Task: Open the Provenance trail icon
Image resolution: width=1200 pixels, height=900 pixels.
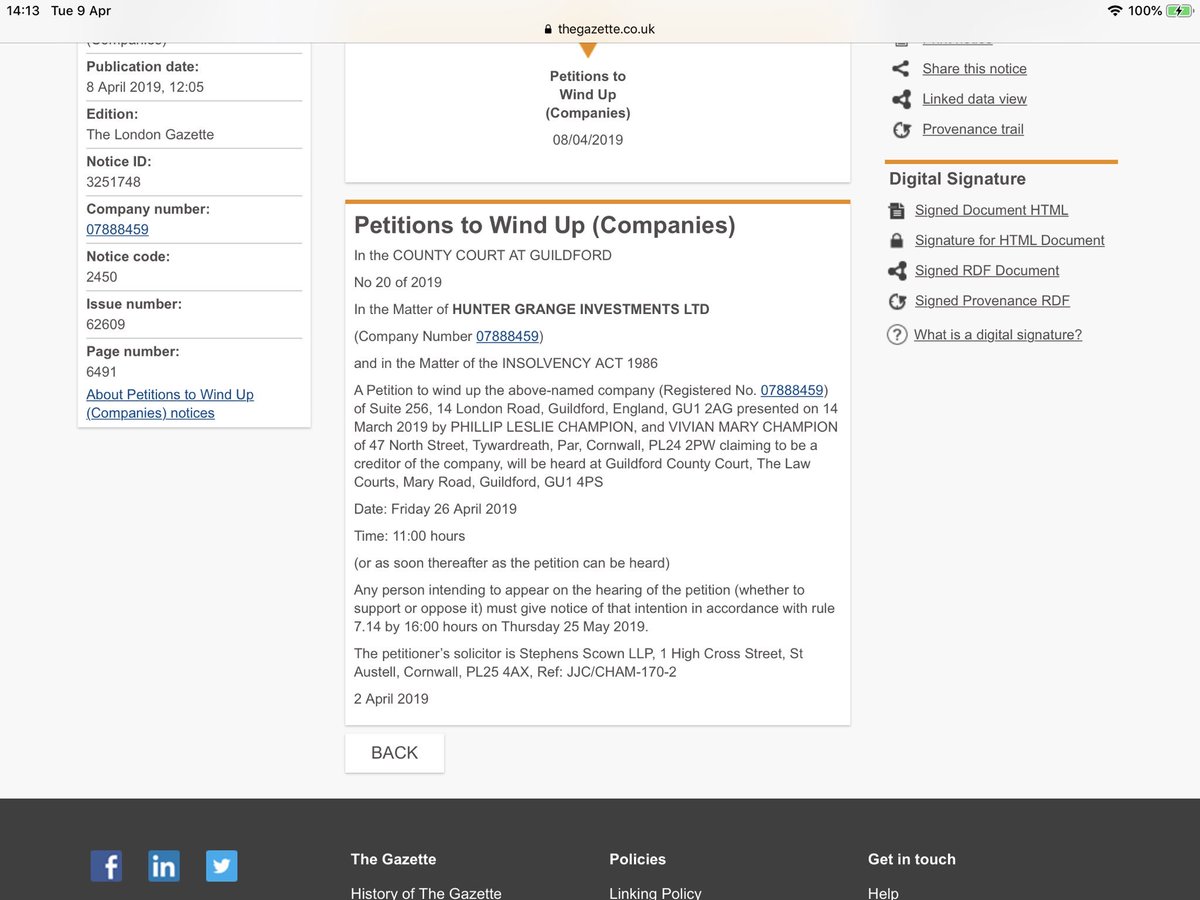Action: (x=901, y=129)
